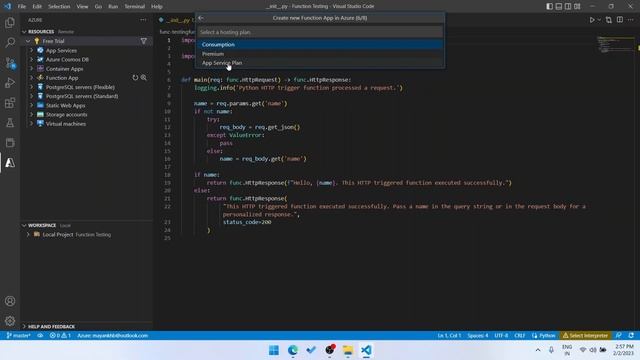Open the Run menu
Image resolution: width=640 pixels, height=360 pixels.
pos(113,7)
